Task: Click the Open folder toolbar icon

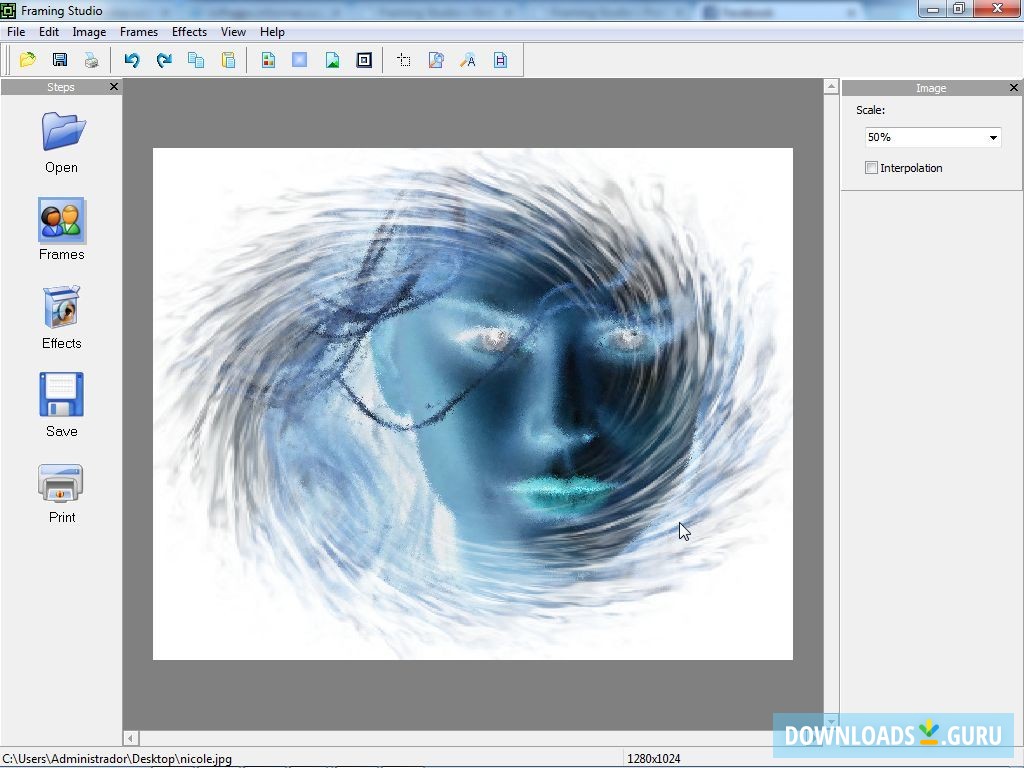Action: 27,60
